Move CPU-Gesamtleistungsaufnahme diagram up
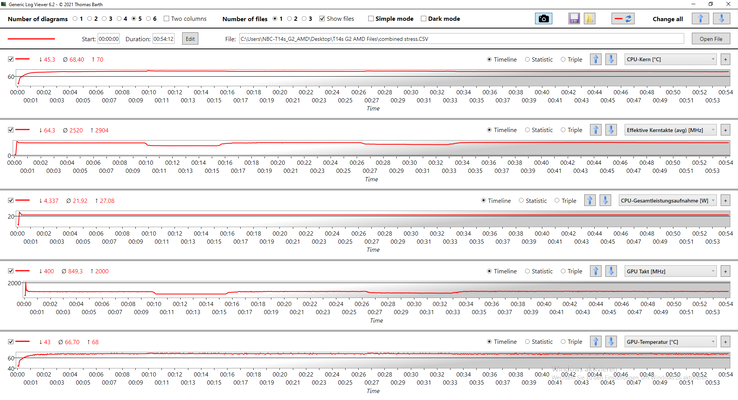738x400 pixels. click(x=590, y=200)
